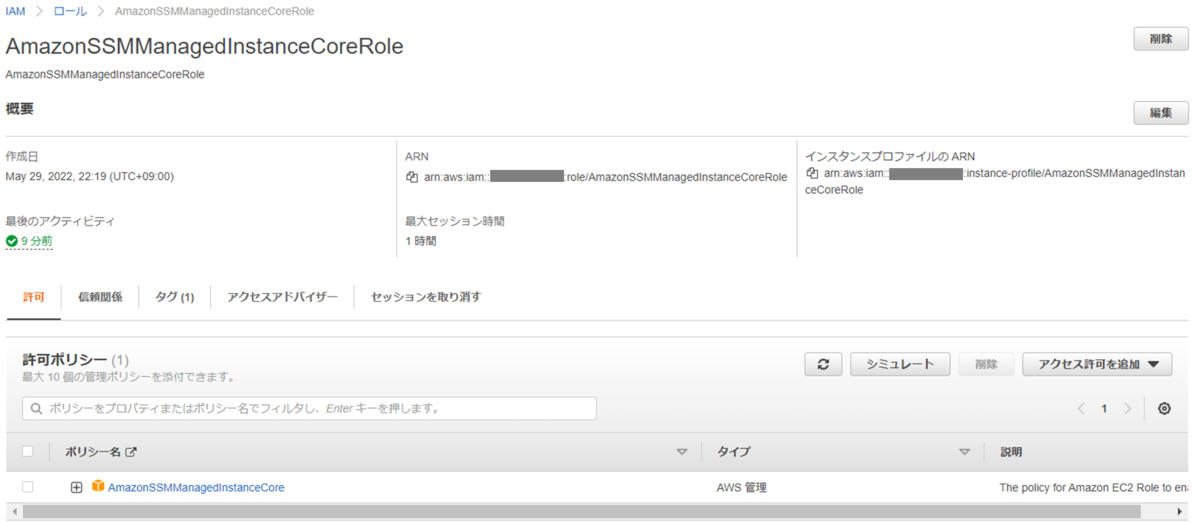This screenshot has height=523, width=1200.
Task: Click page number 1 in pagination
Action: pos(1104,408)
